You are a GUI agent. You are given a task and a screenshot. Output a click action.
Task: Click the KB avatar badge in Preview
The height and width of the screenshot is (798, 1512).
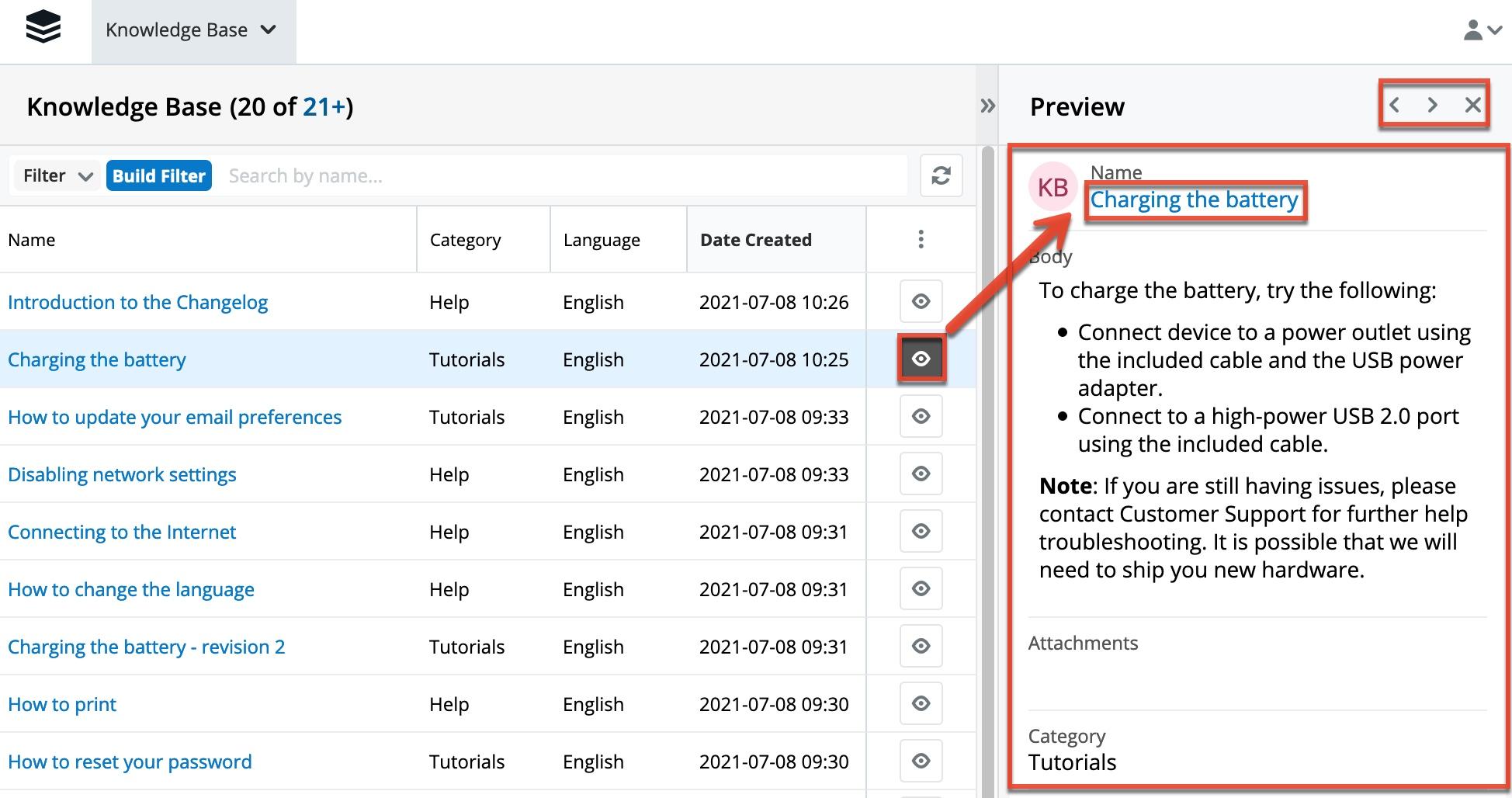[x=1053, y=187]
